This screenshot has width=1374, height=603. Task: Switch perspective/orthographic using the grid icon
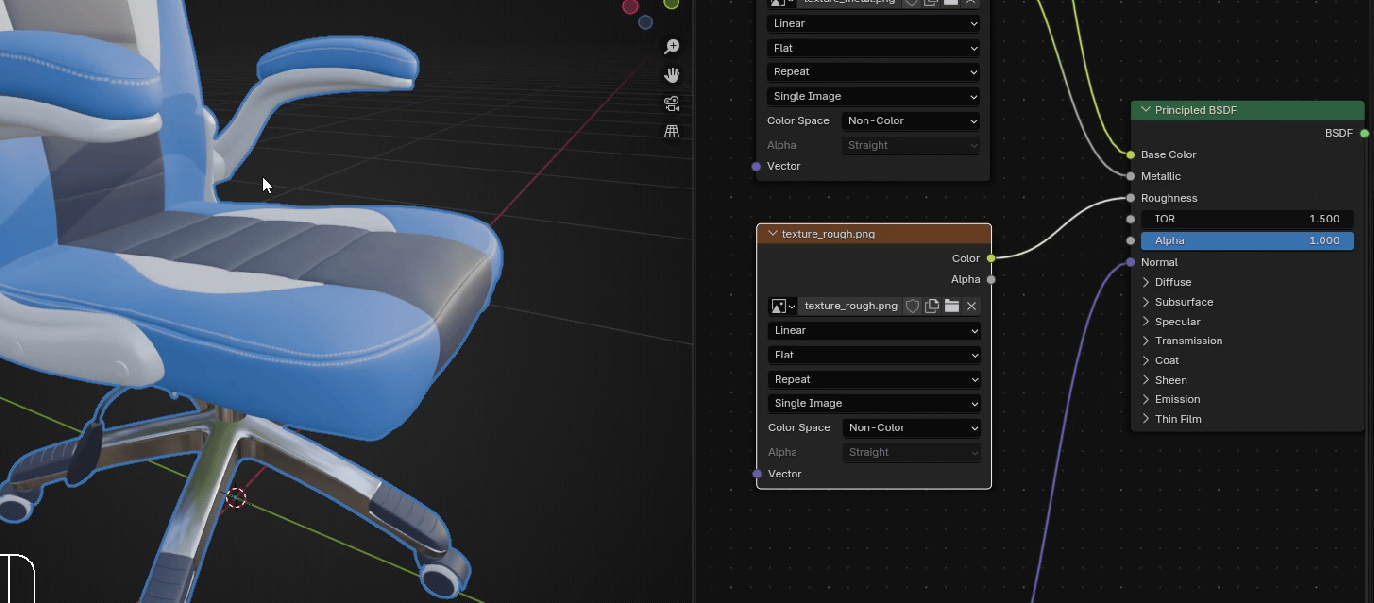(x=672, y=131)
